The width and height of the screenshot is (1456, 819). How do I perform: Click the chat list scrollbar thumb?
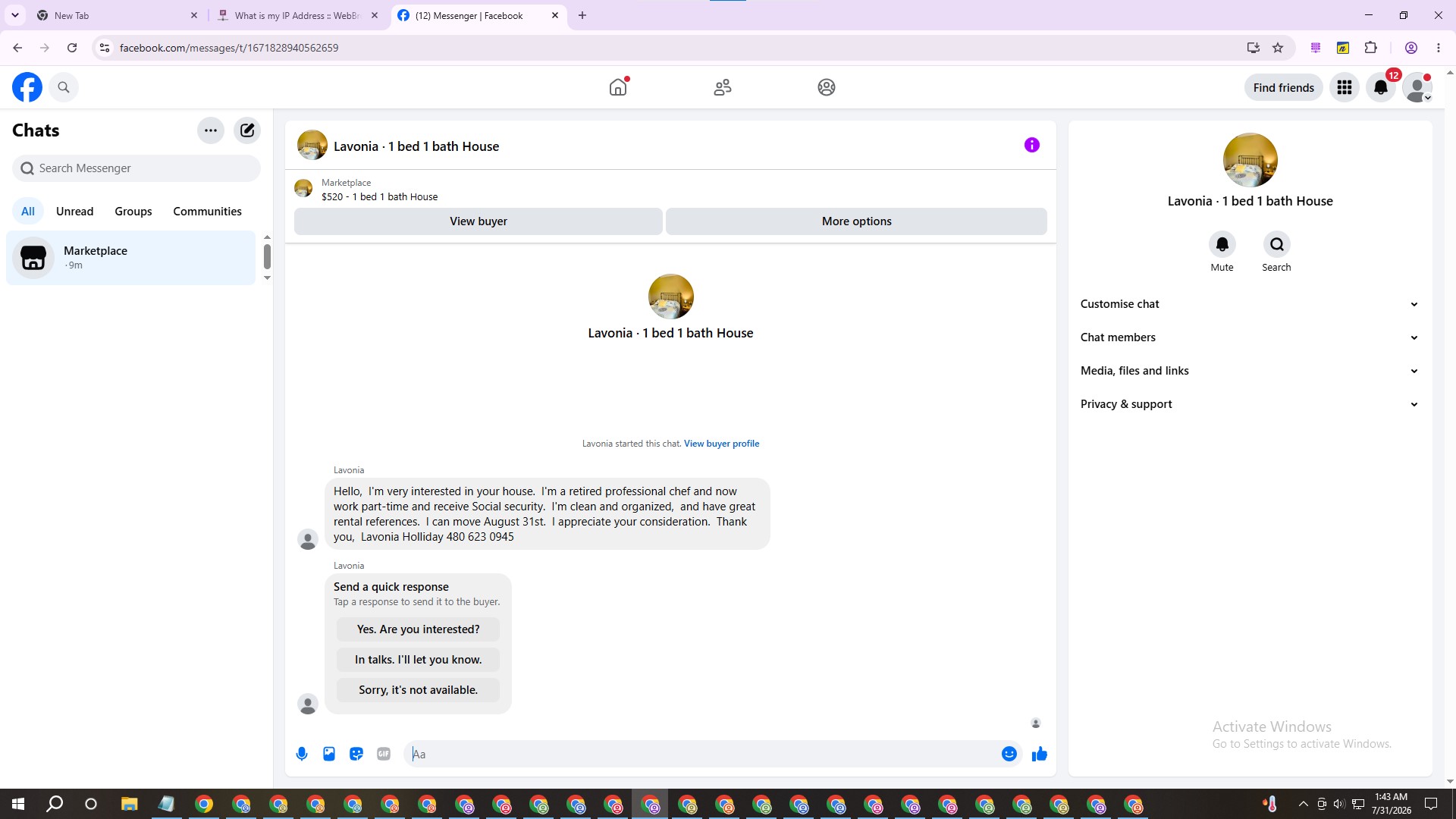coord(267,256)
